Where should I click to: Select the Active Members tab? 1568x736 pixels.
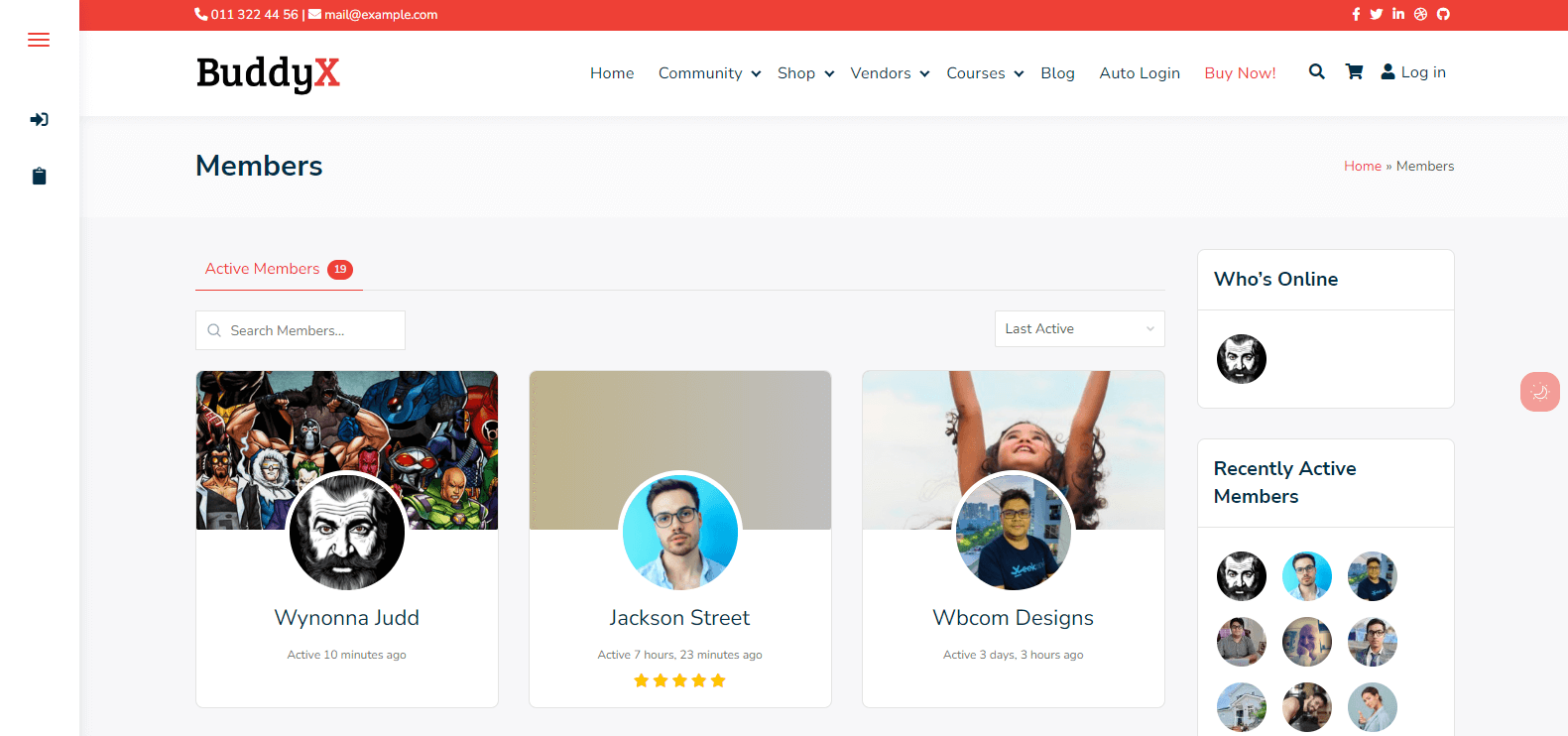(x=279, y=269)
